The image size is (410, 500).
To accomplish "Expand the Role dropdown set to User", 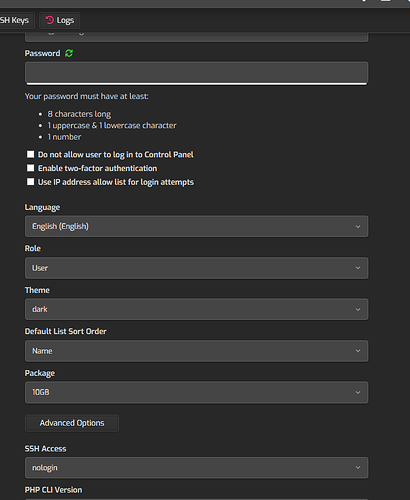I will pyautogui.click(x=196, y=268).
